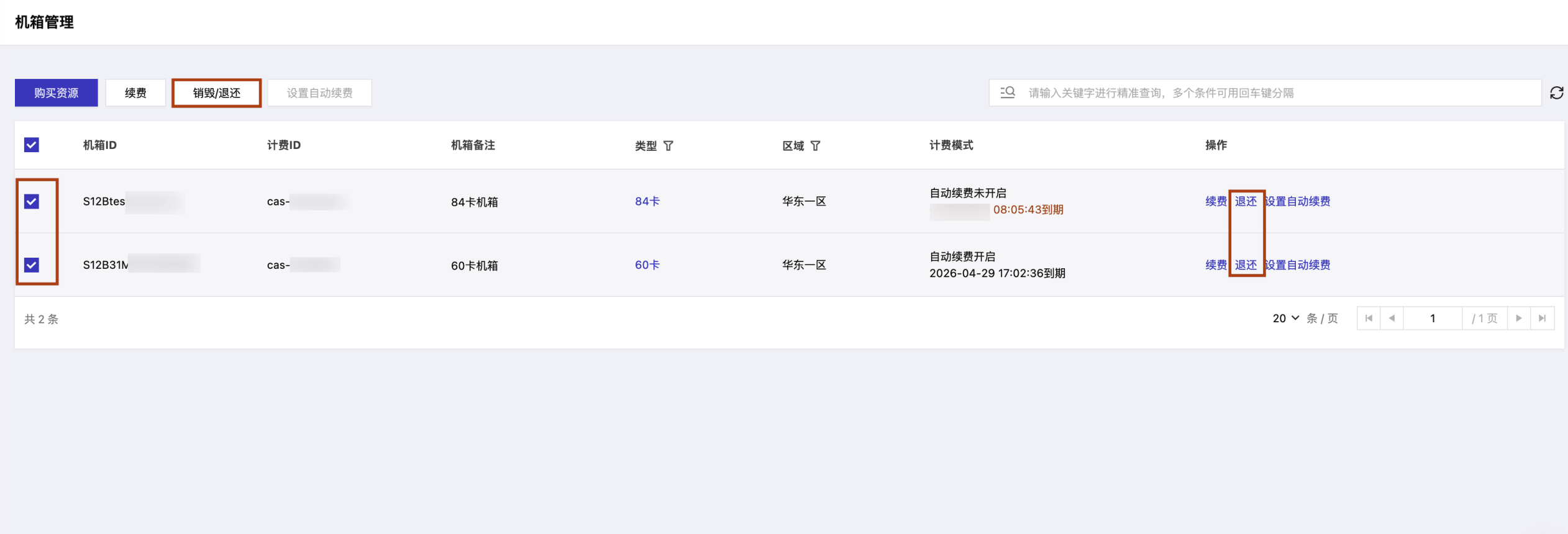
Task: Click the search magnifier icon
Action: coord(1008,93)
